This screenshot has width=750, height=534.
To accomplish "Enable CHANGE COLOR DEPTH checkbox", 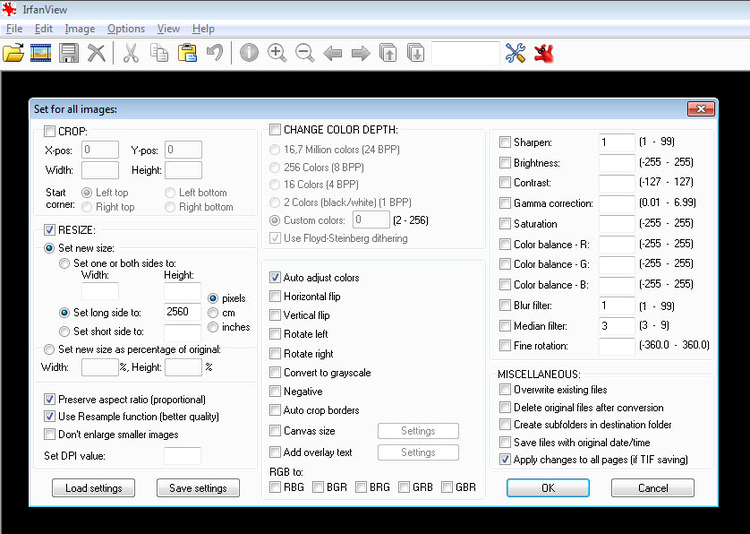I will [x=275, y=130].
